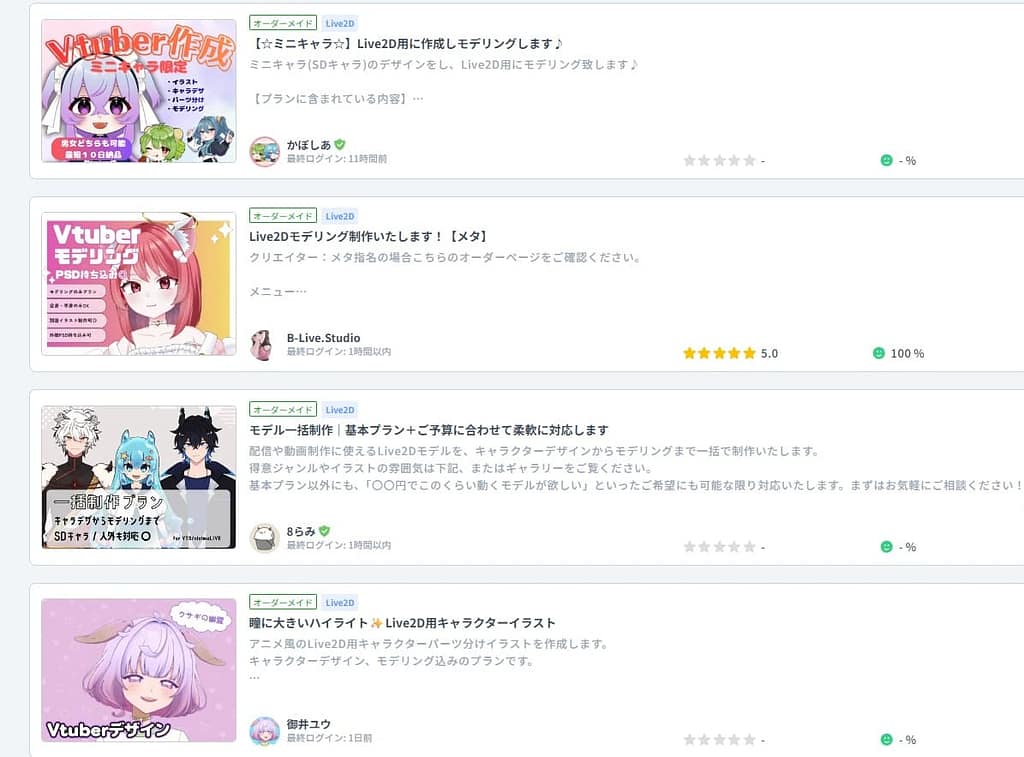This screenshot has height=757, width=1024.
Task: Open 8らみ's profile avatar
Action: [x=264, y=538]
